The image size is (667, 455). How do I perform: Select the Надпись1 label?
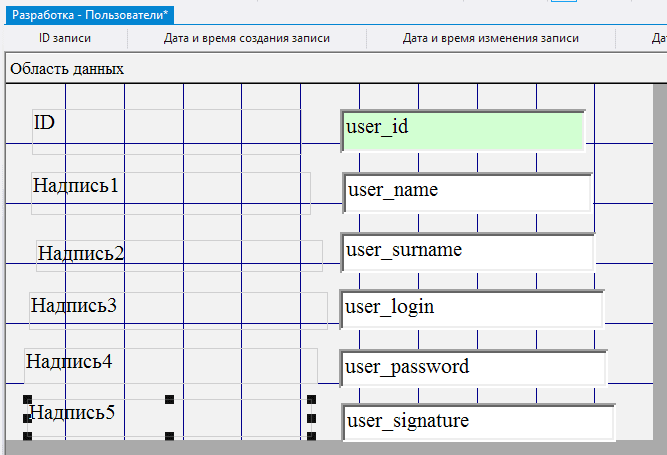tap(75, 186)
